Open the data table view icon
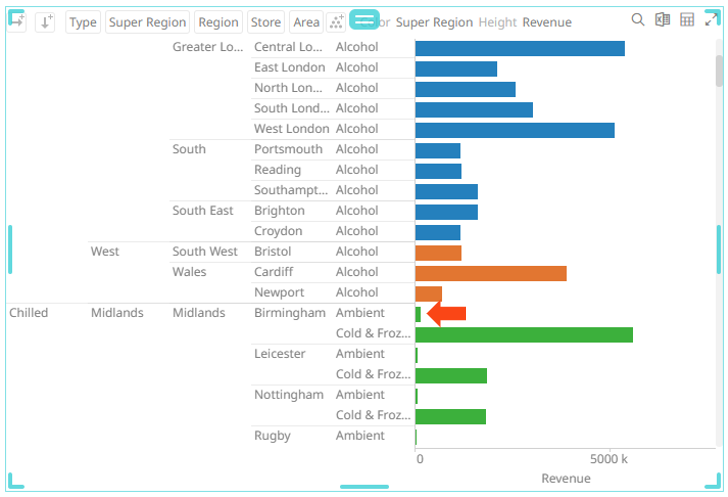Viewport: 728px width, 497px height. click(x=687, y=20)
